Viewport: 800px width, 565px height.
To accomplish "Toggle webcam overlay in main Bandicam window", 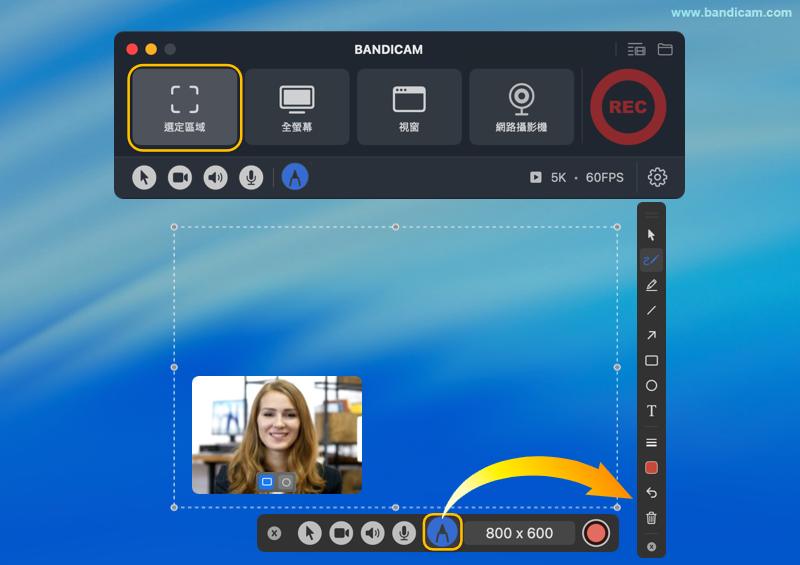I will tap(180, 177).
